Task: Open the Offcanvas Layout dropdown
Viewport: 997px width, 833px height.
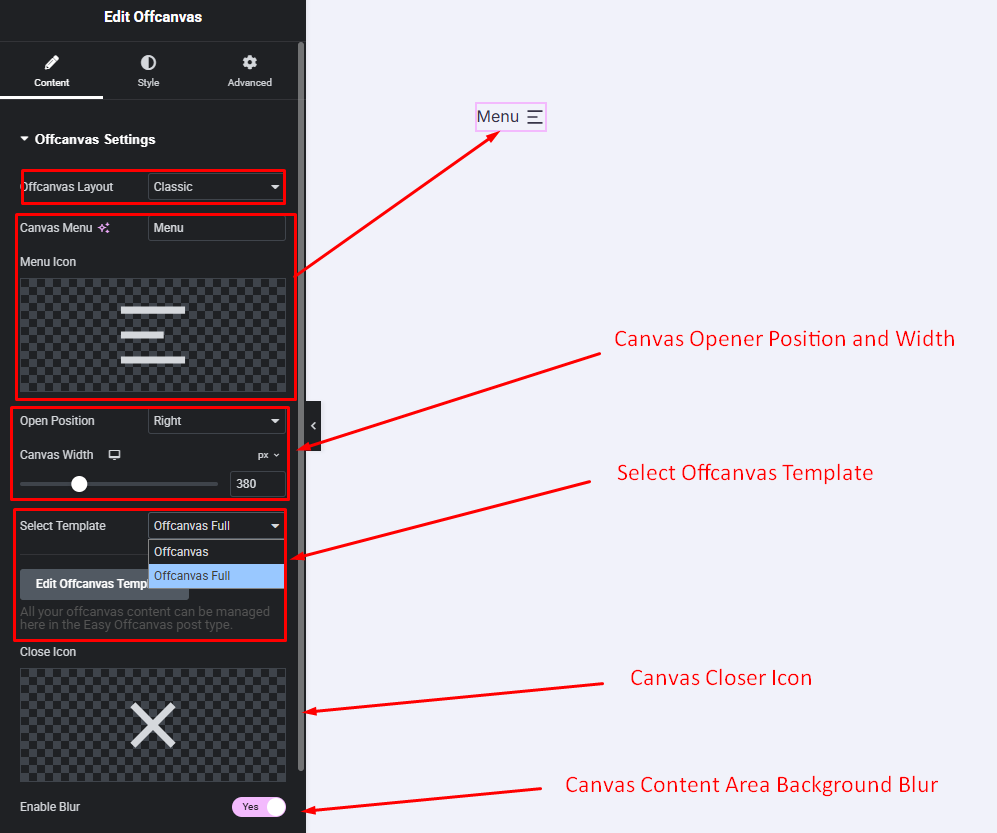Action: point(216,187)
